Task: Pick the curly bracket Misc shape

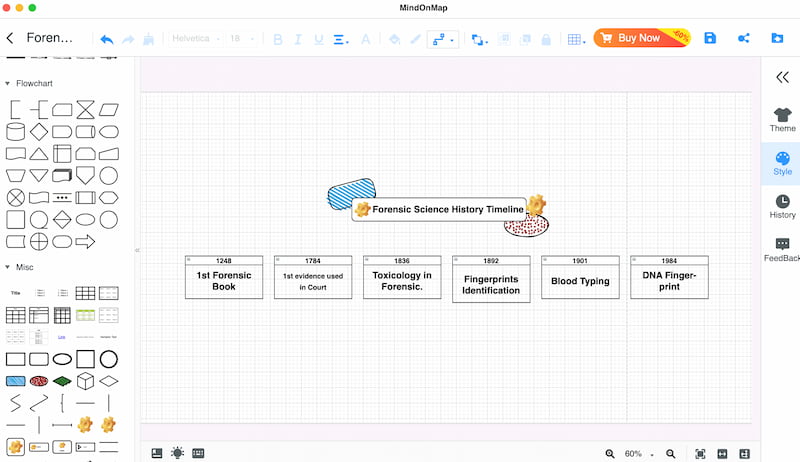Action: (62, 403)
